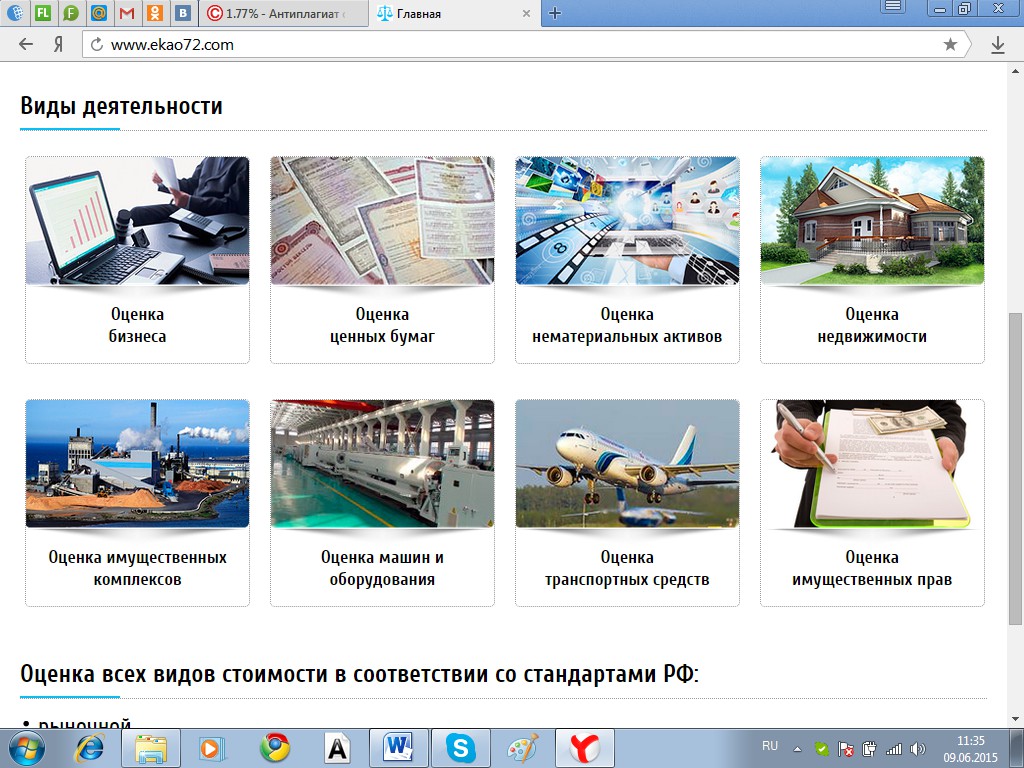Open Оценка имущественных прав contract image
The height and width of the screenshot is (768, 1024).
[872, 464]
